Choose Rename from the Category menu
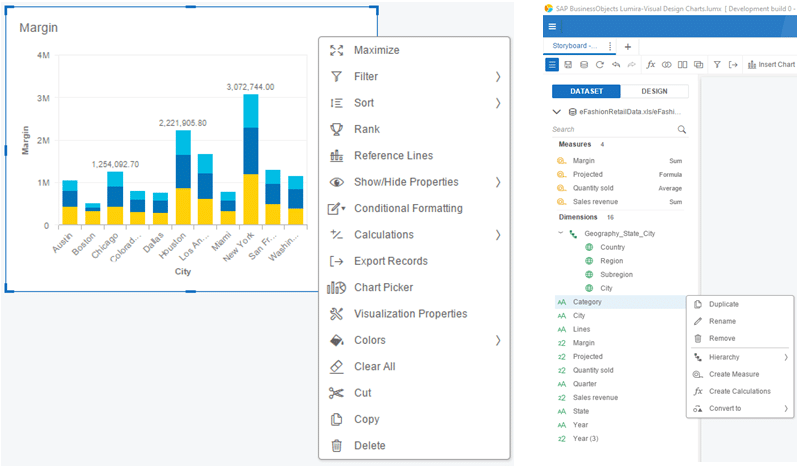The width and height of the screenshot is (801, 470). tap(740, 321)
